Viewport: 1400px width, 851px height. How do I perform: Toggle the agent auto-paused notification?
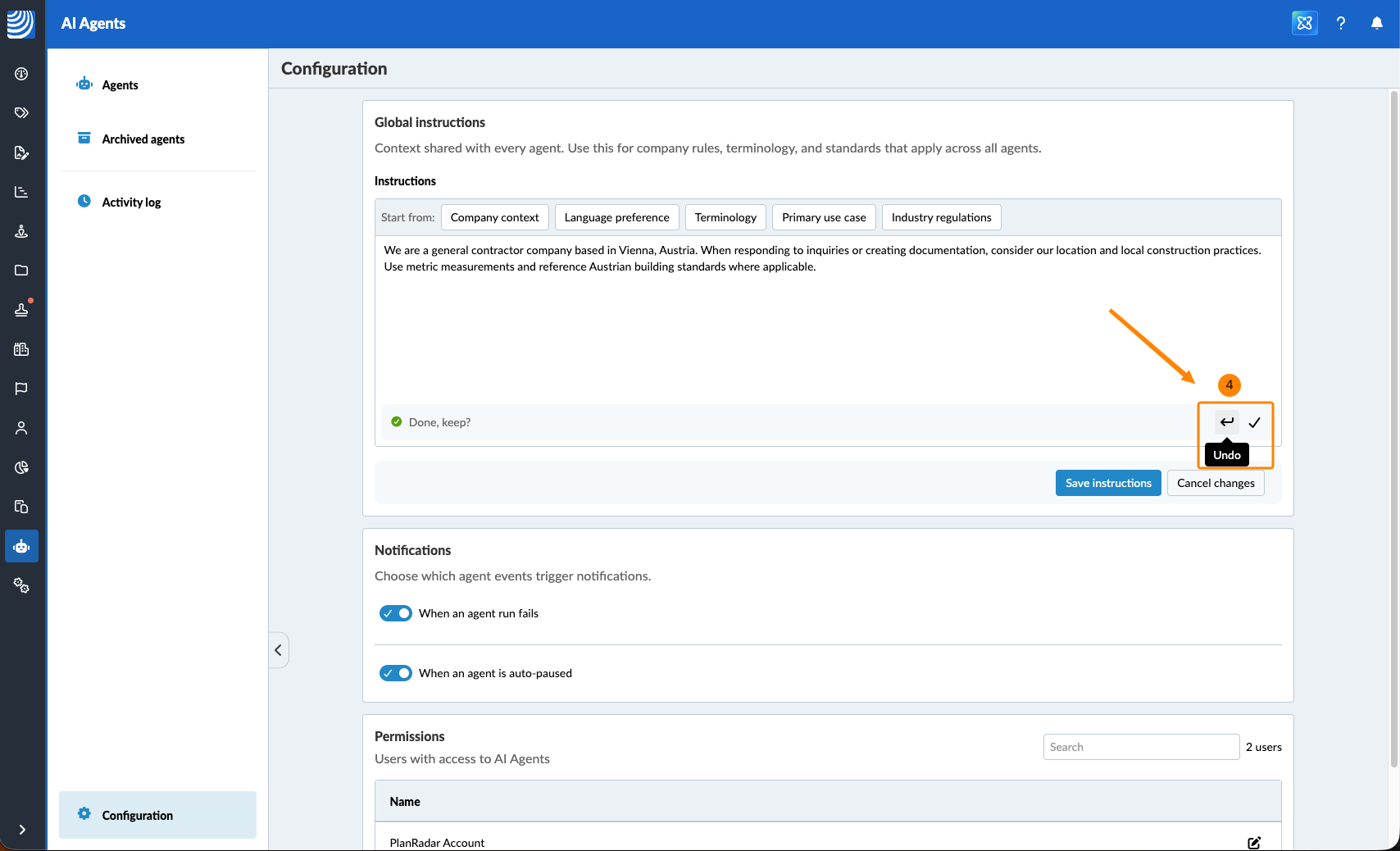396,673
